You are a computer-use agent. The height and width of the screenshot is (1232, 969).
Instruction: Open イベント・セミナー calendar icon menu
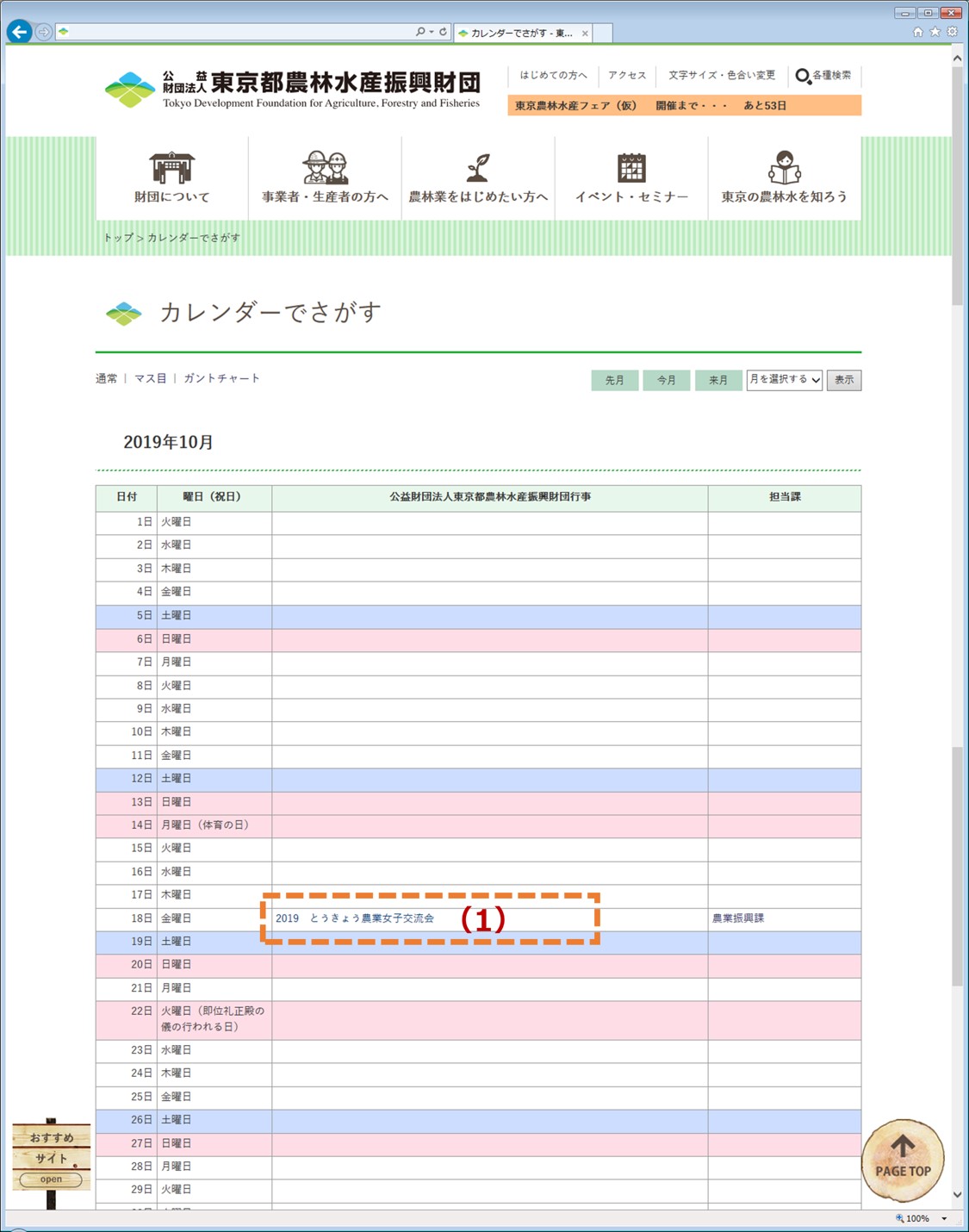pos(631,177)
